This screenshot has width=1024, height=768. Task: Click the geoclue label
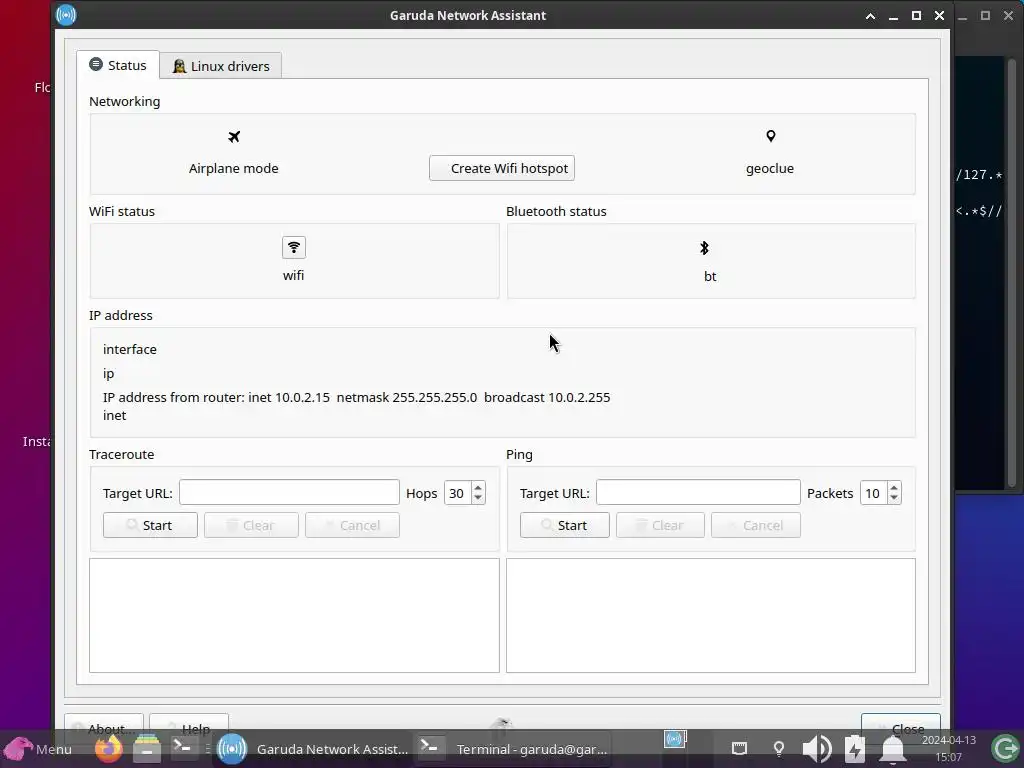point(770,168)
